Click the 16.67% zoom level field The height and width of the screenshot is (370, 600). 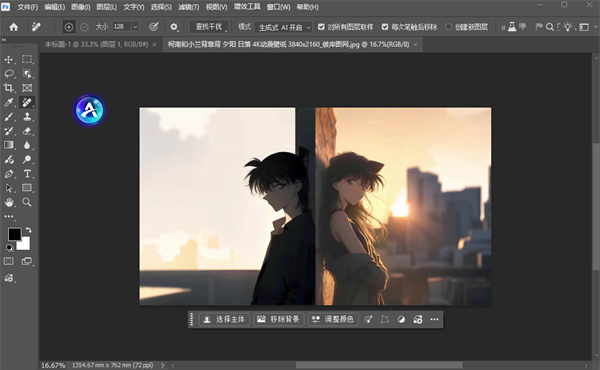point(53,365)
